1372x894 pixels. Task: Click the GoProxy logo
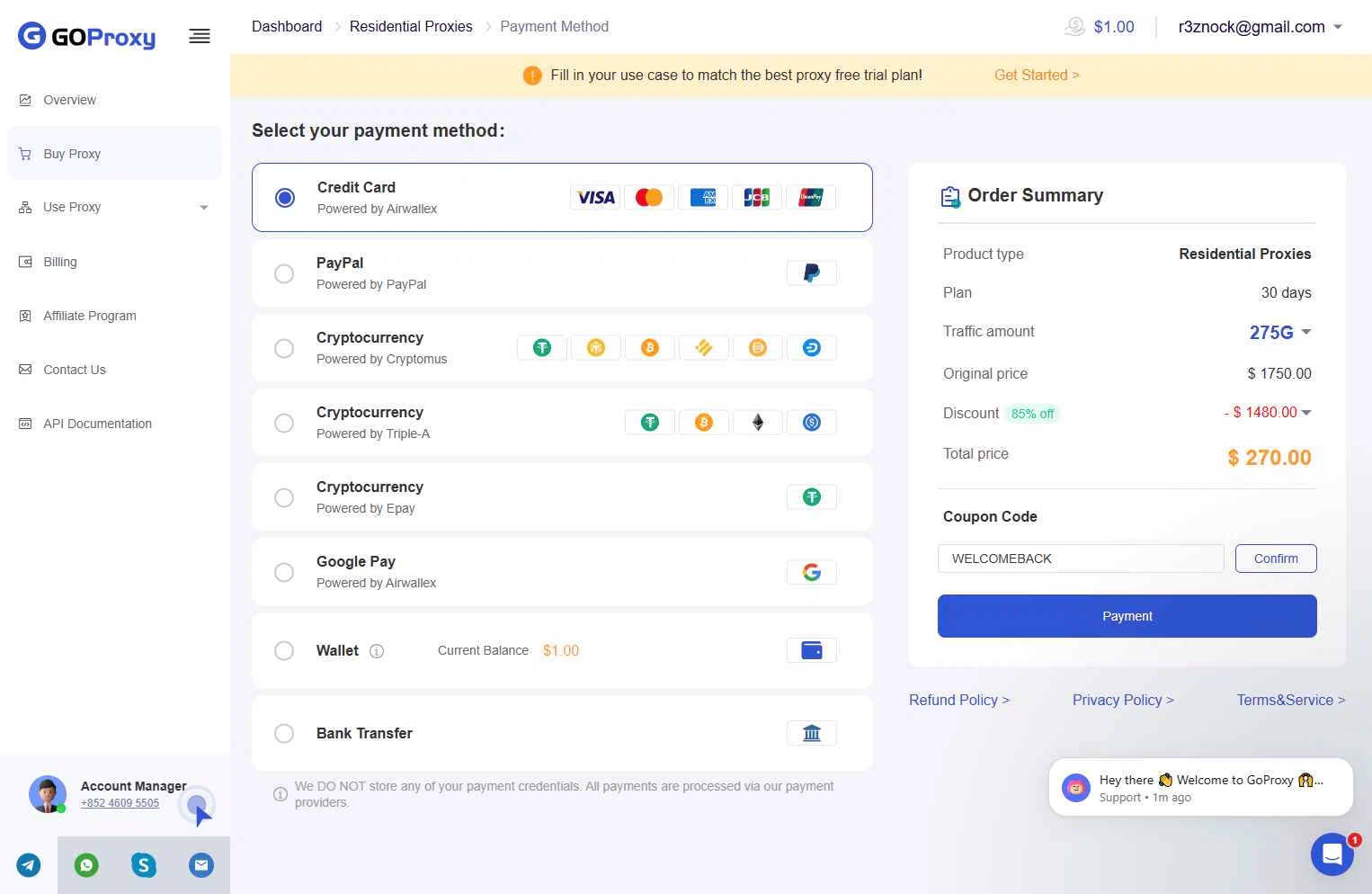tap(86, 36)
